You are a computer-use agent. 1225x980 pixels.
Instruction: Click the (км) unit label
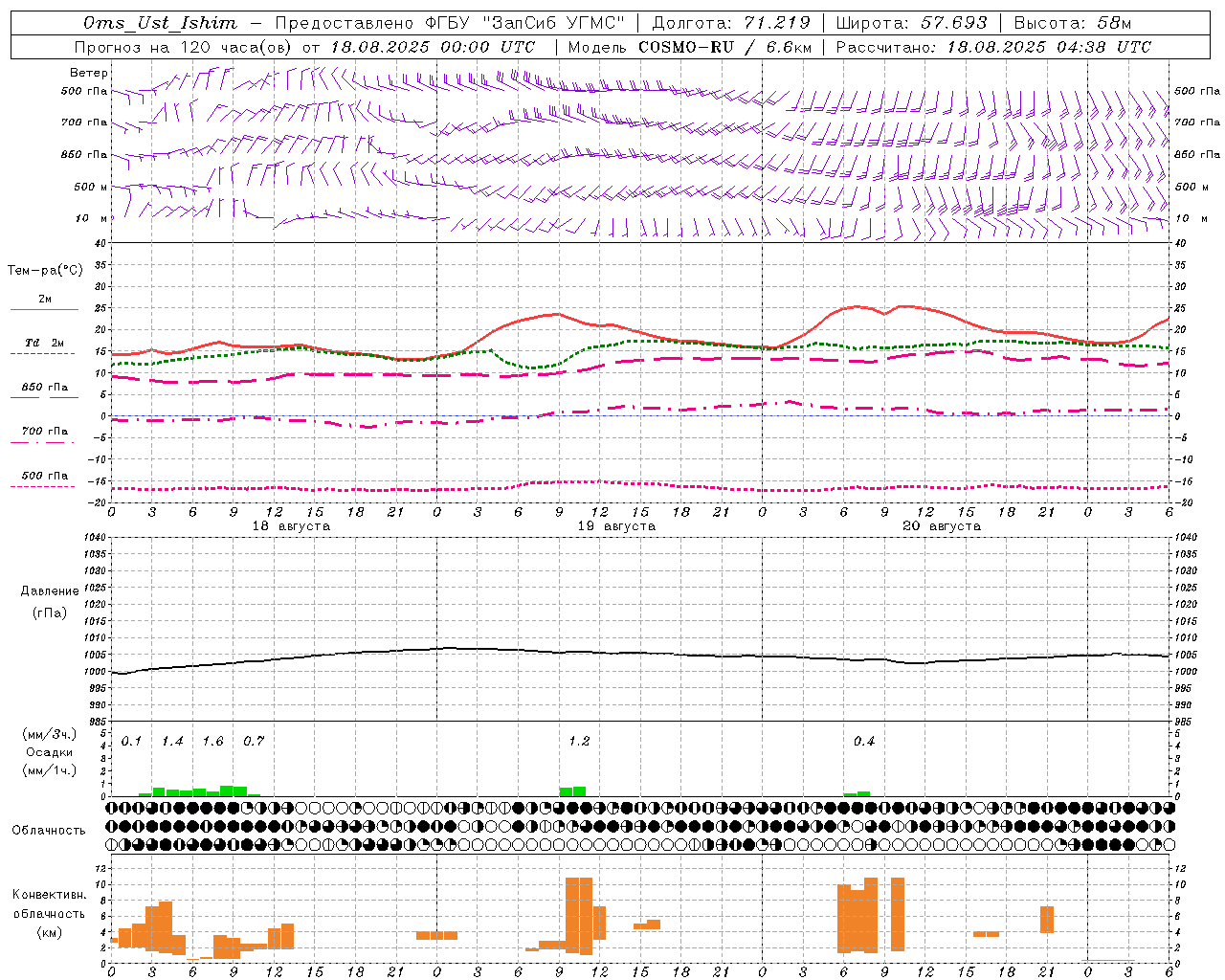50,932
